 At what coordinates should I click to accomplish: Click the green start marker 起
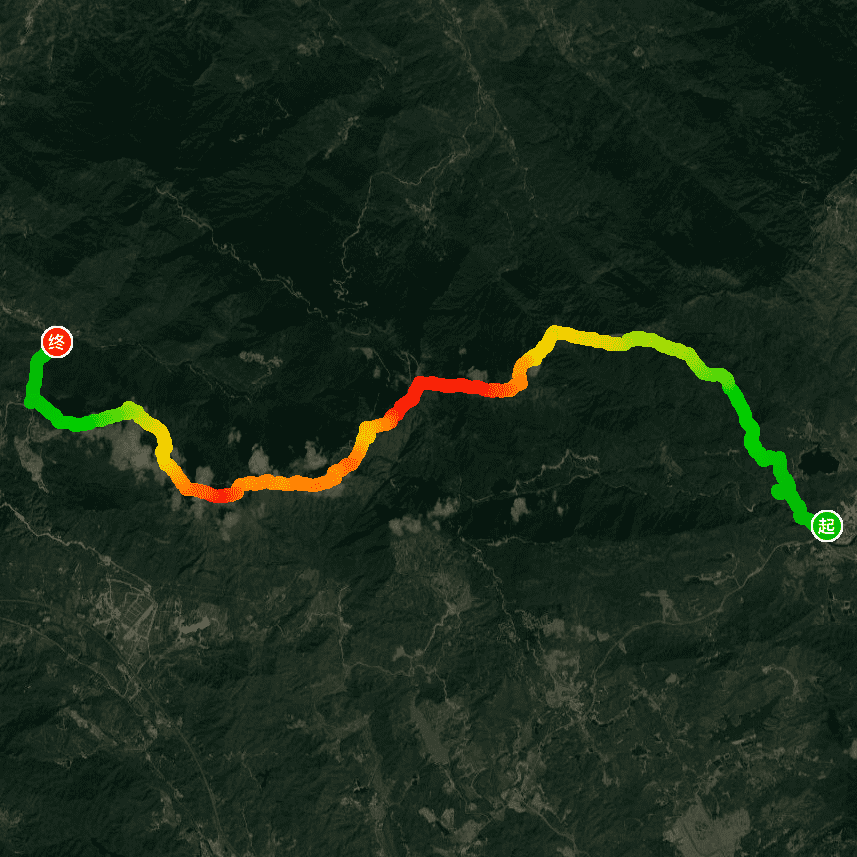point(826,526)
